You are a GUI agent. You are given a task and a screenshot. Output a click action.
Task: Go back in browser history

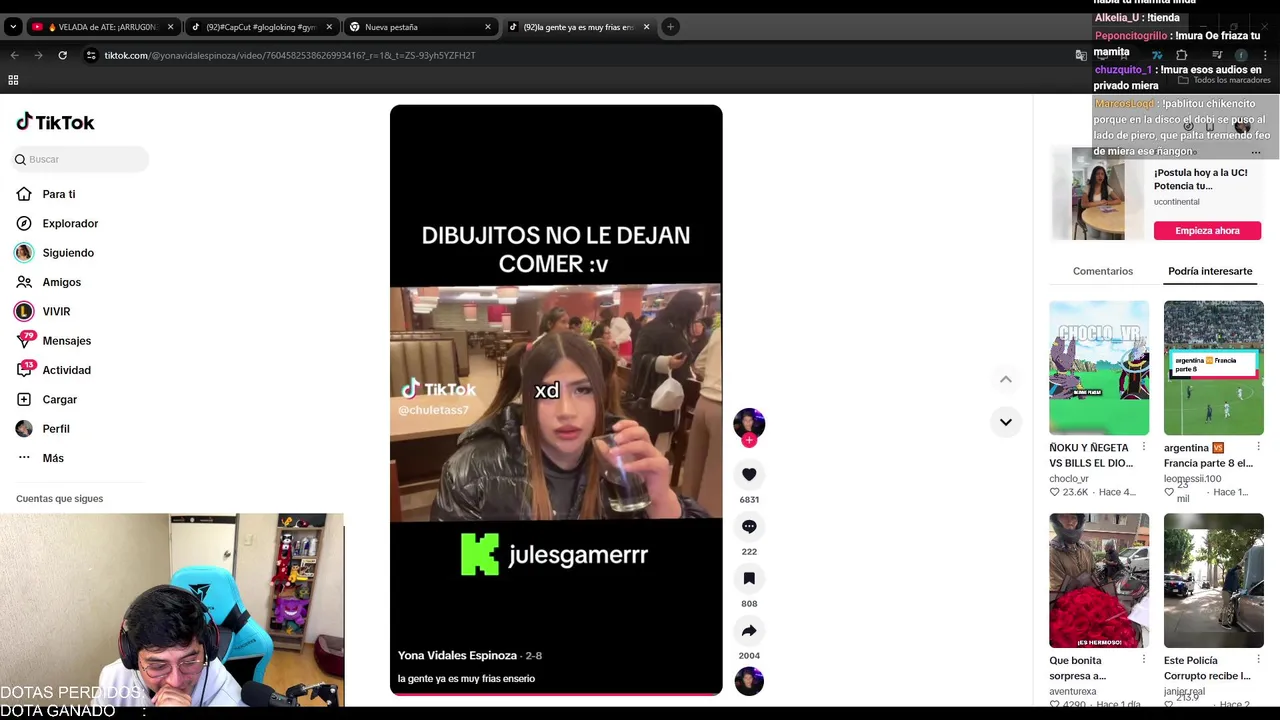pos(14,55)
